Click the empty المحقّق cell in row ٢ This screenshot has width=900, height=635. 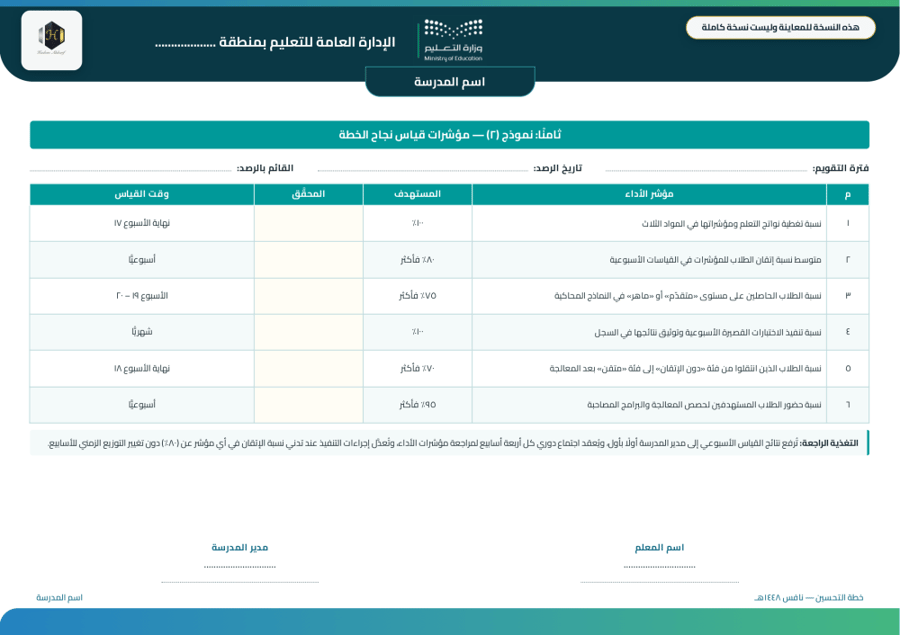pyautogui.click(x=308, y=260)
